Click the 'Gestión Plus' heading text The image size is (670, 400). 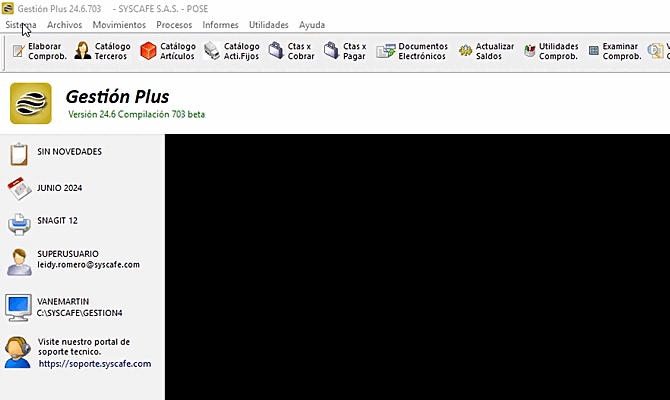tap(118, 97)
